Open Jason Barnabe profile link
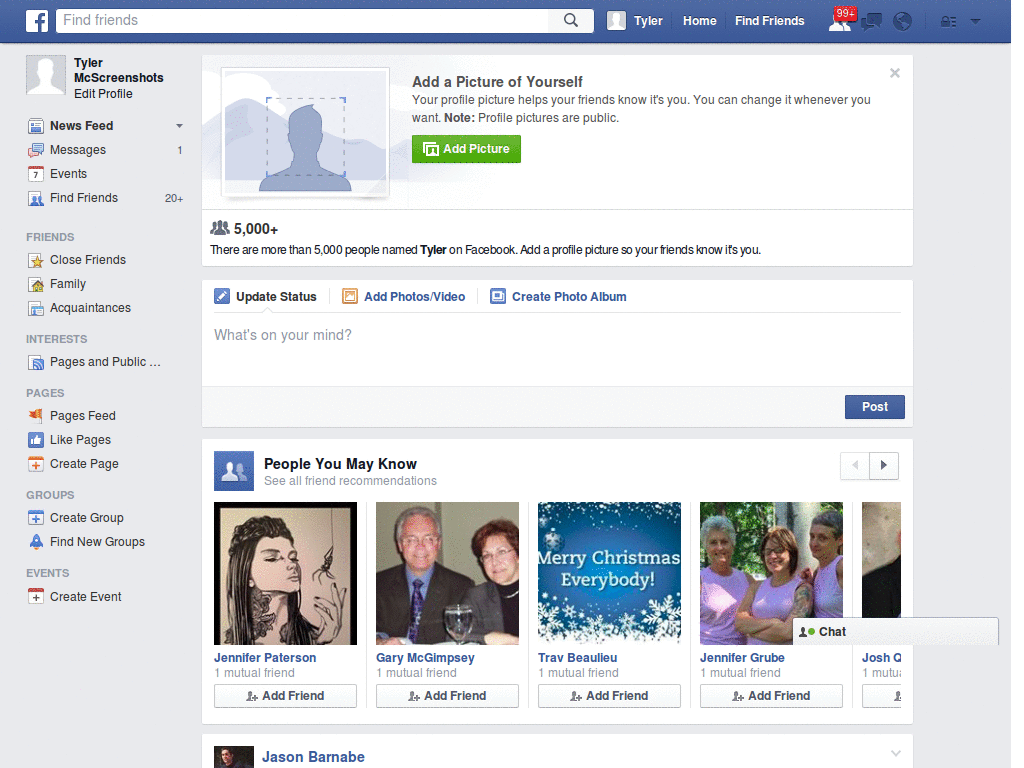The height and width of the screenshot is (768, 1024). (x=313, y=757)
